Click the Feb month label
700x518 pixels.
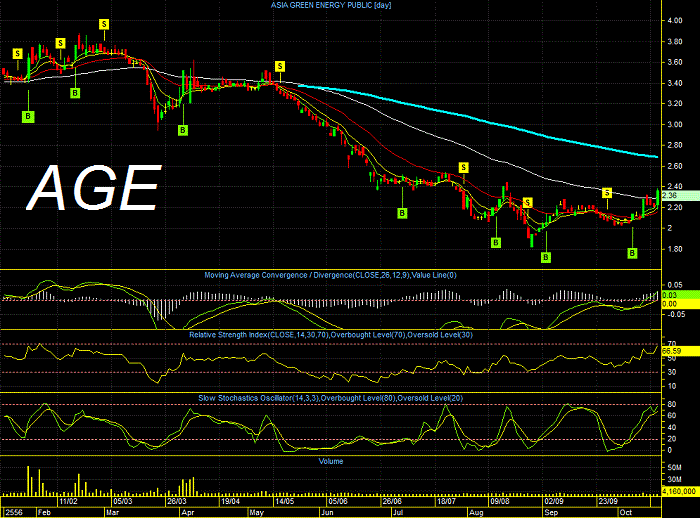click(44, 512)
